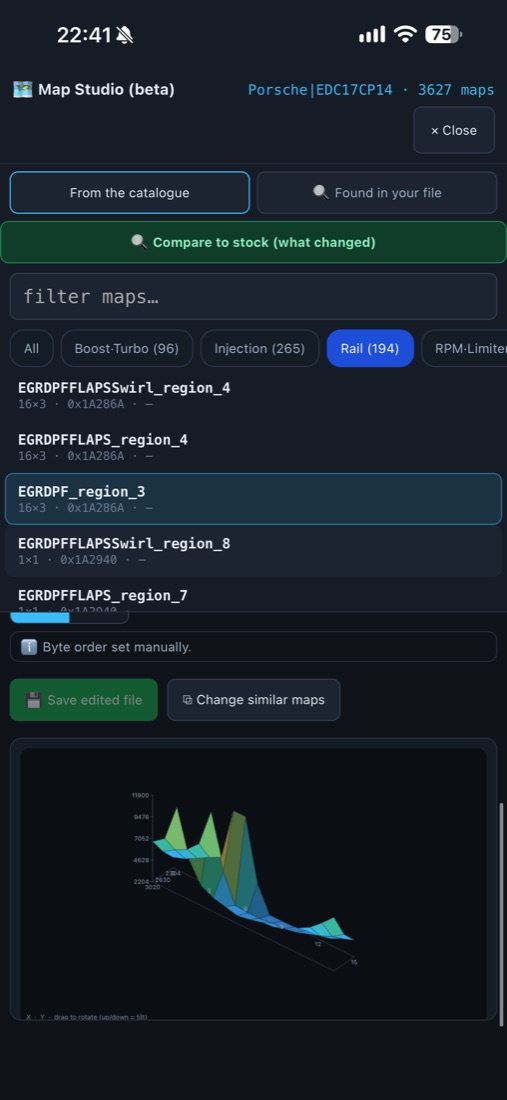Open the EGRDPFFLAPSSwirl_region_4 map entry
This screenshot has width=507, height=1100.
point(253,395)
